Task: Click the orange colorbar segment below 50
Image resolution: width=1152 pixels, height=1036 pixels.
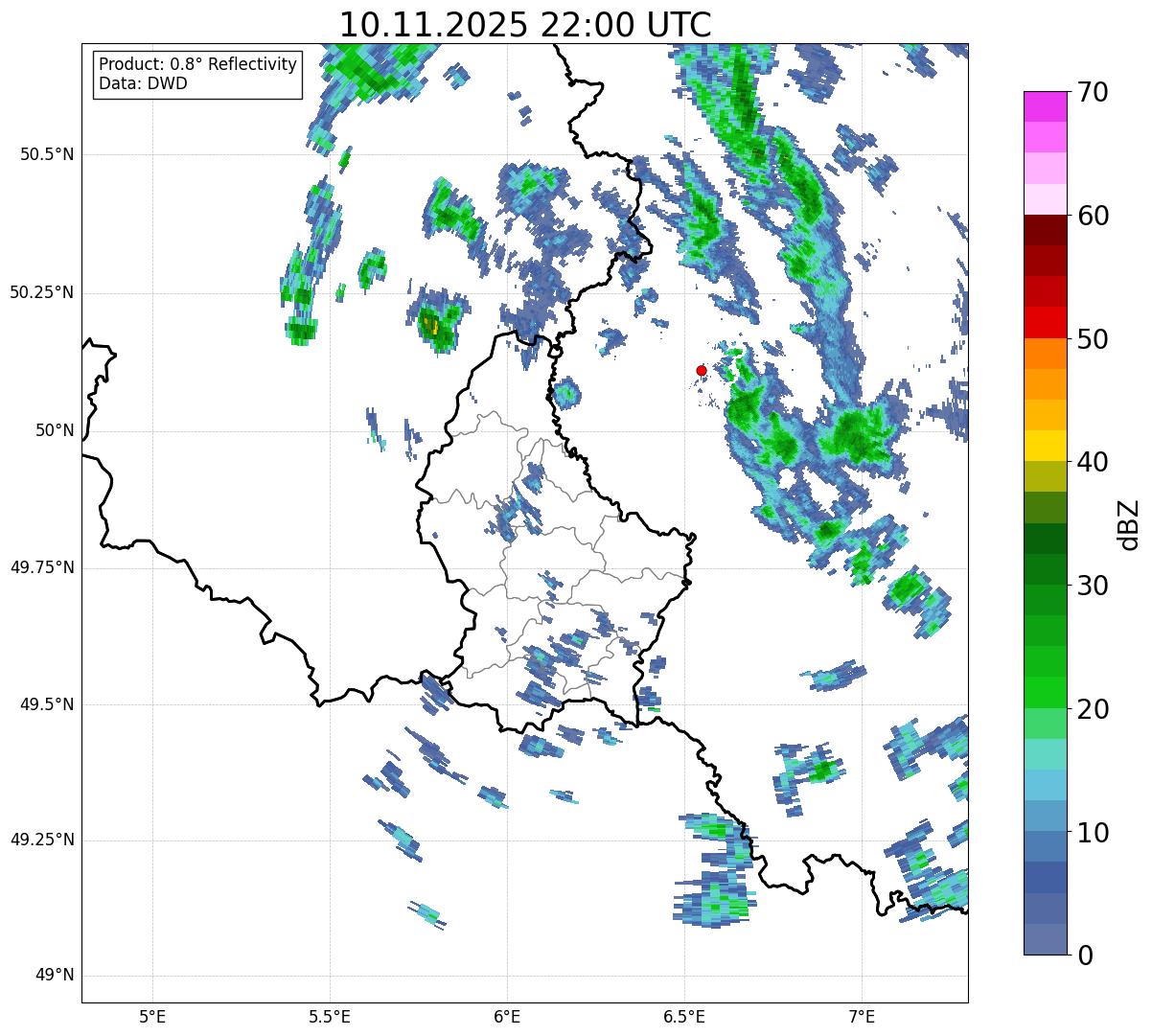Action: coord(1045,354)
